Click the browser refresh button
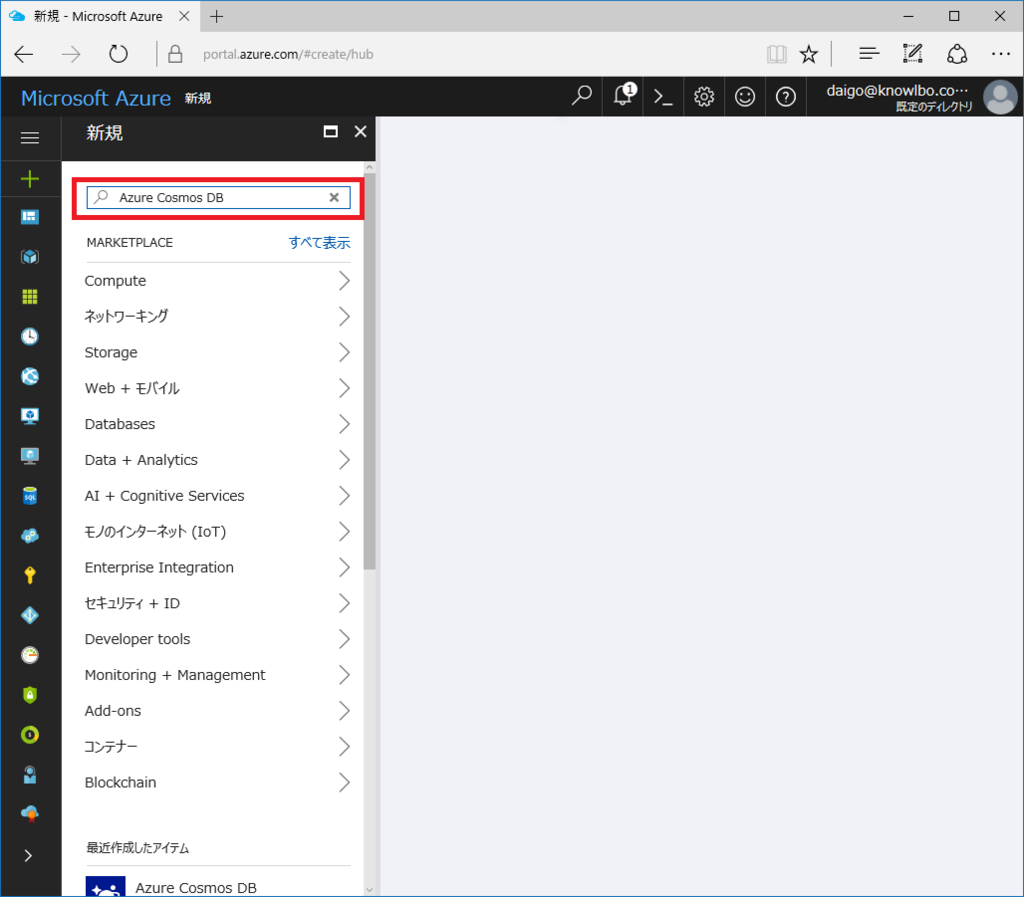The height and width of the screenshot is (897, 1024). click(x=118, y=54)
